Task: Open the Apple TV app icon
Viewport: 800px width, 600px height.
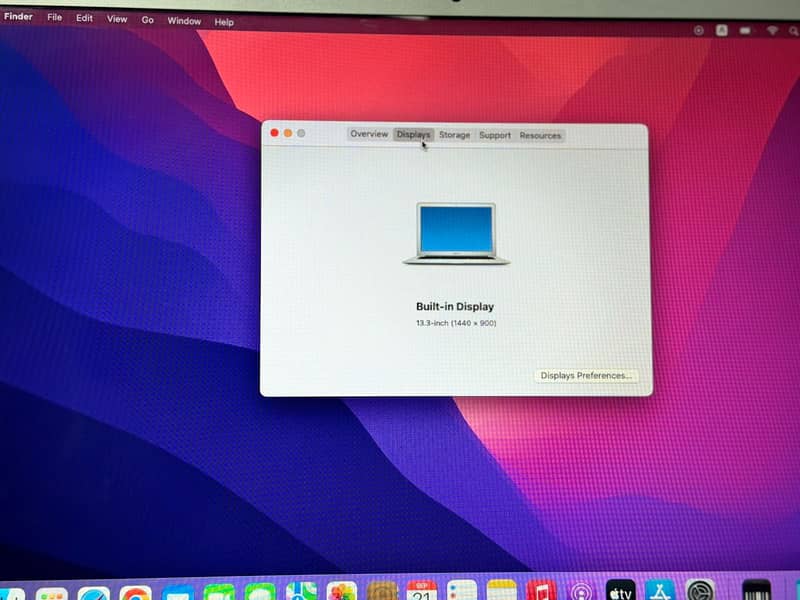Action: point(620,592)
